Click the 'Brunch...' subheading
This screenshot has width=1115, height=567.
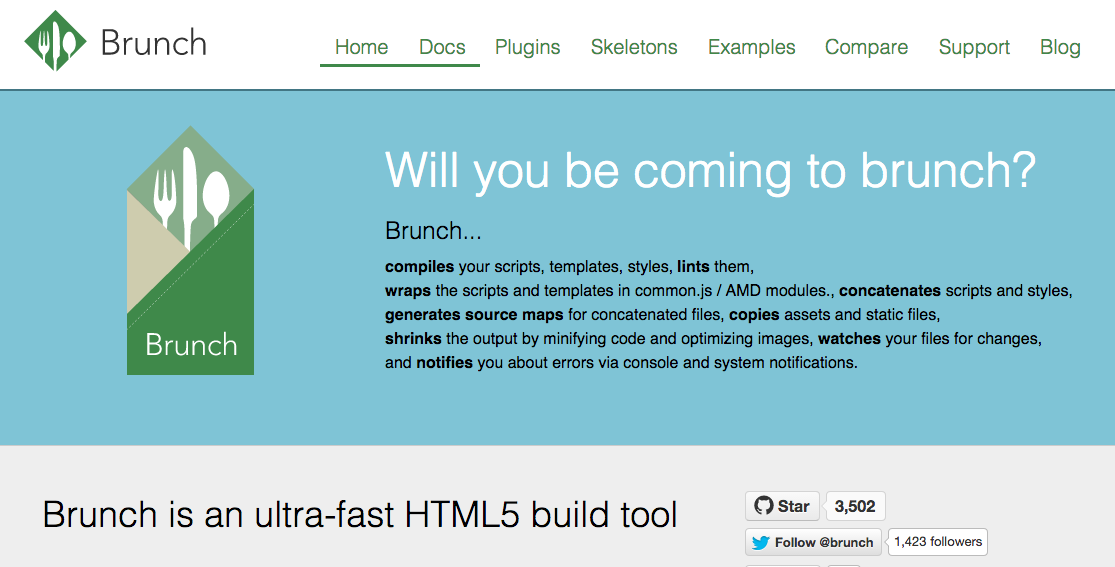(433, 230)
